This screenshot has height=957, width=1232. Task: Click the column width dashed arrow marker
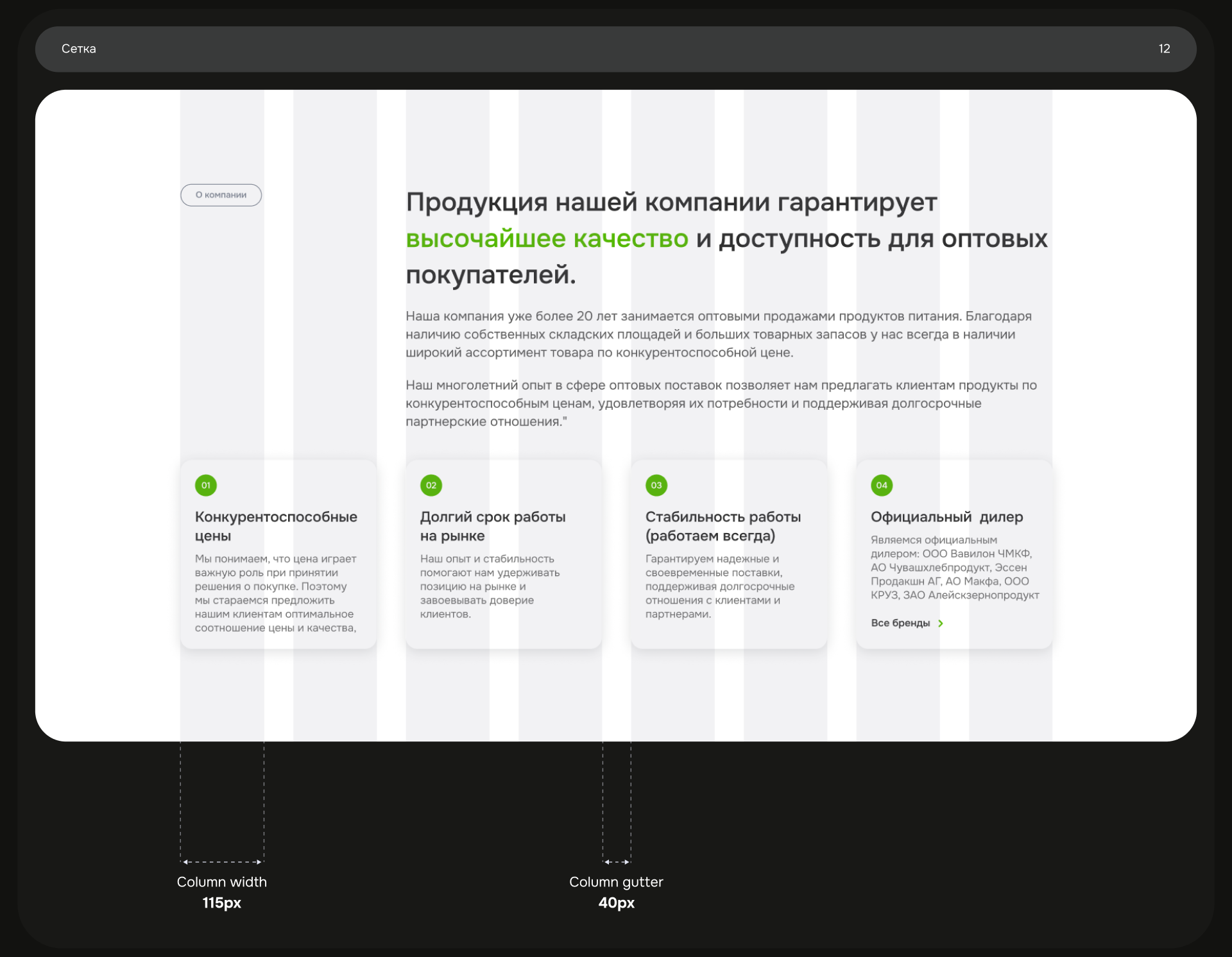[222, 862]
